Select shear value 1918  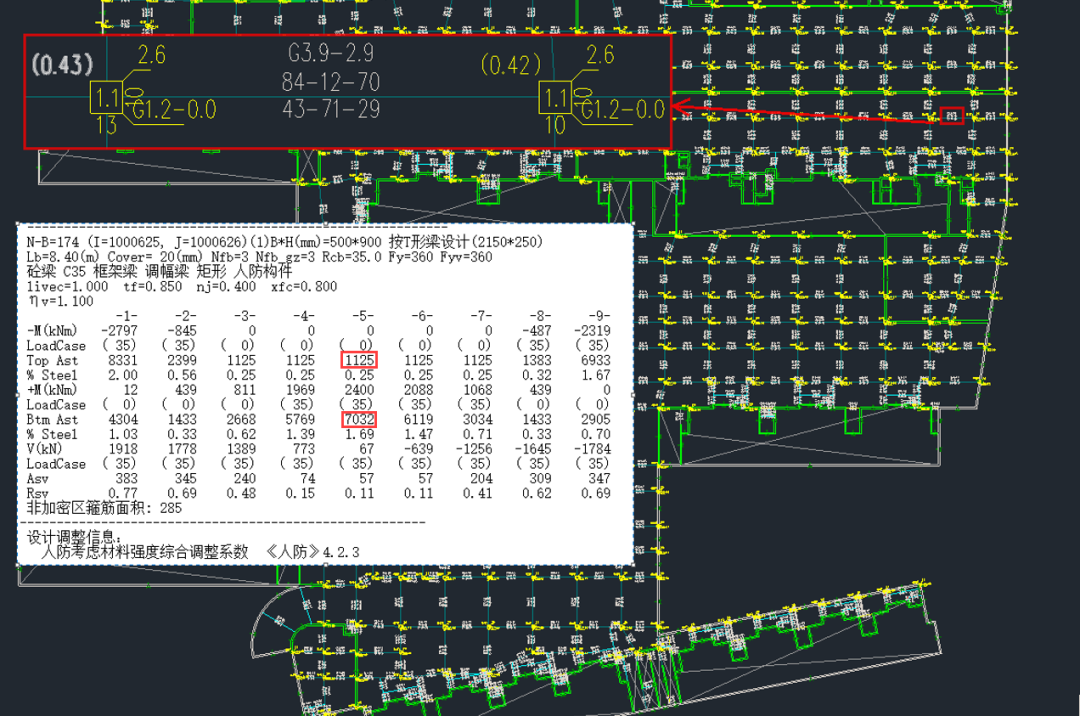[123, 449]
